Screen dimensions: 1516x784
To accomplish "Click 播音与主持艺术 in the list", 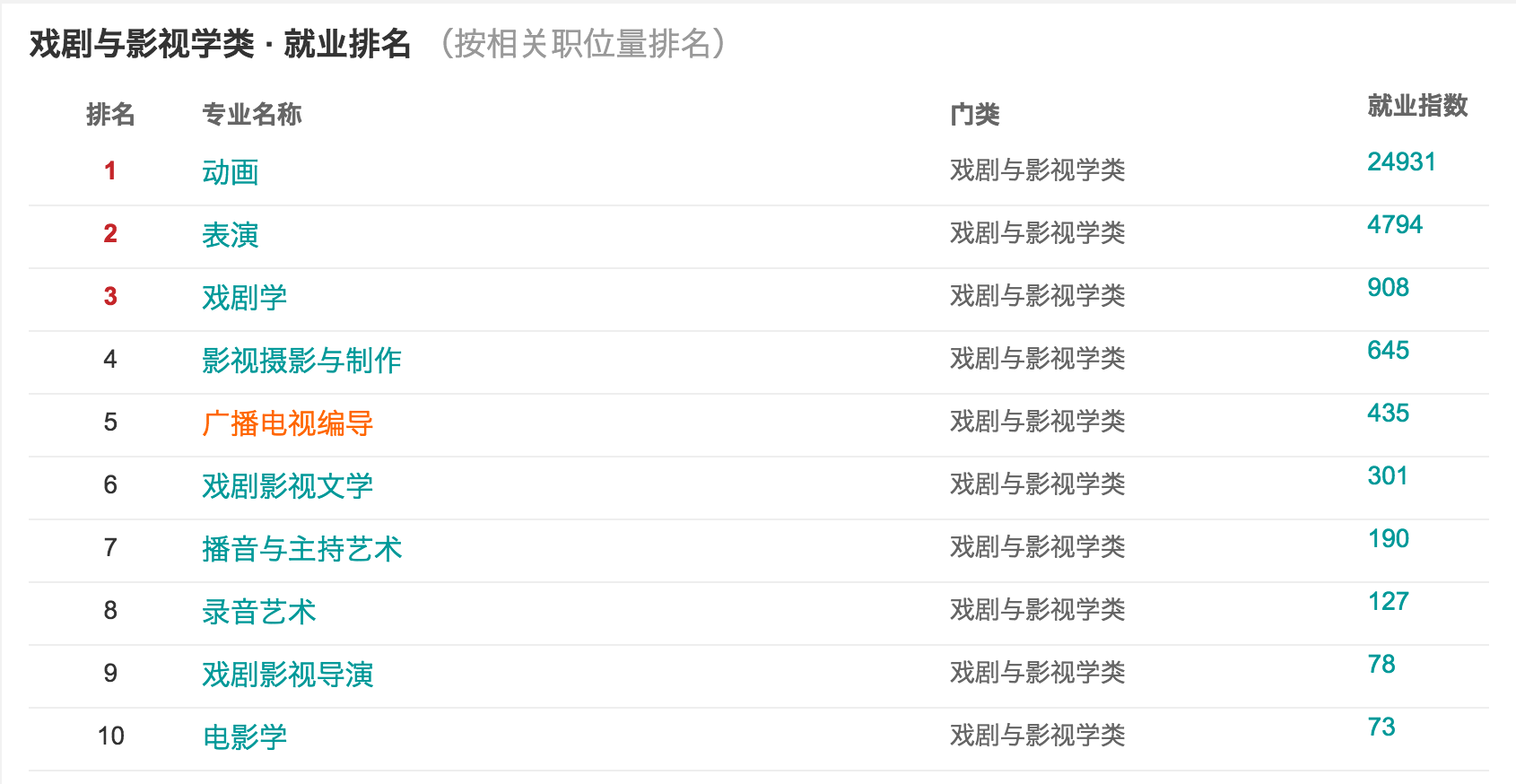I will point(301,549).
